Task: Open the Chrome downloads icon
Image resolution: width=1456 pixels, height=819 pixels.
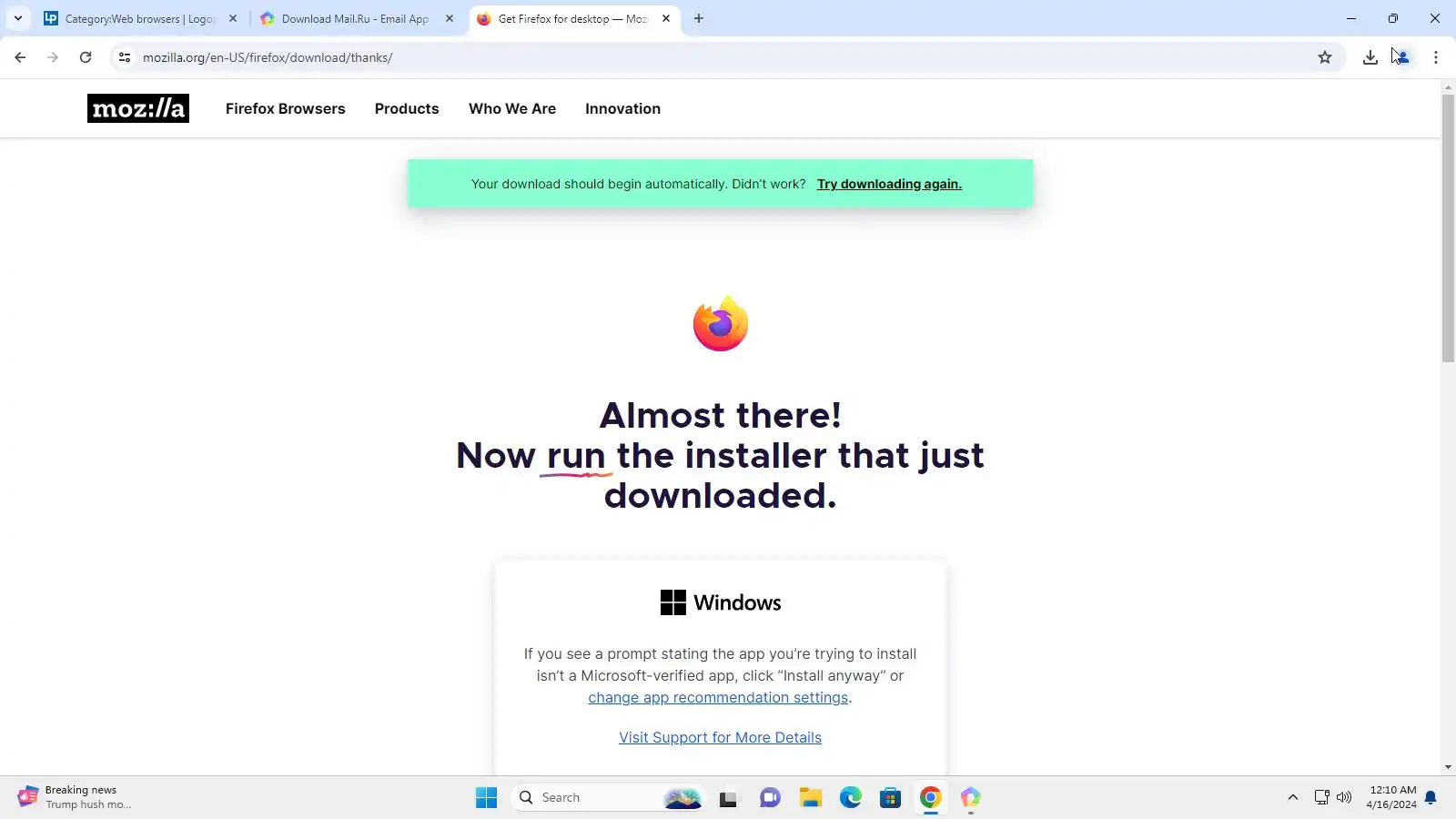Action: [x=1370, y=57]
